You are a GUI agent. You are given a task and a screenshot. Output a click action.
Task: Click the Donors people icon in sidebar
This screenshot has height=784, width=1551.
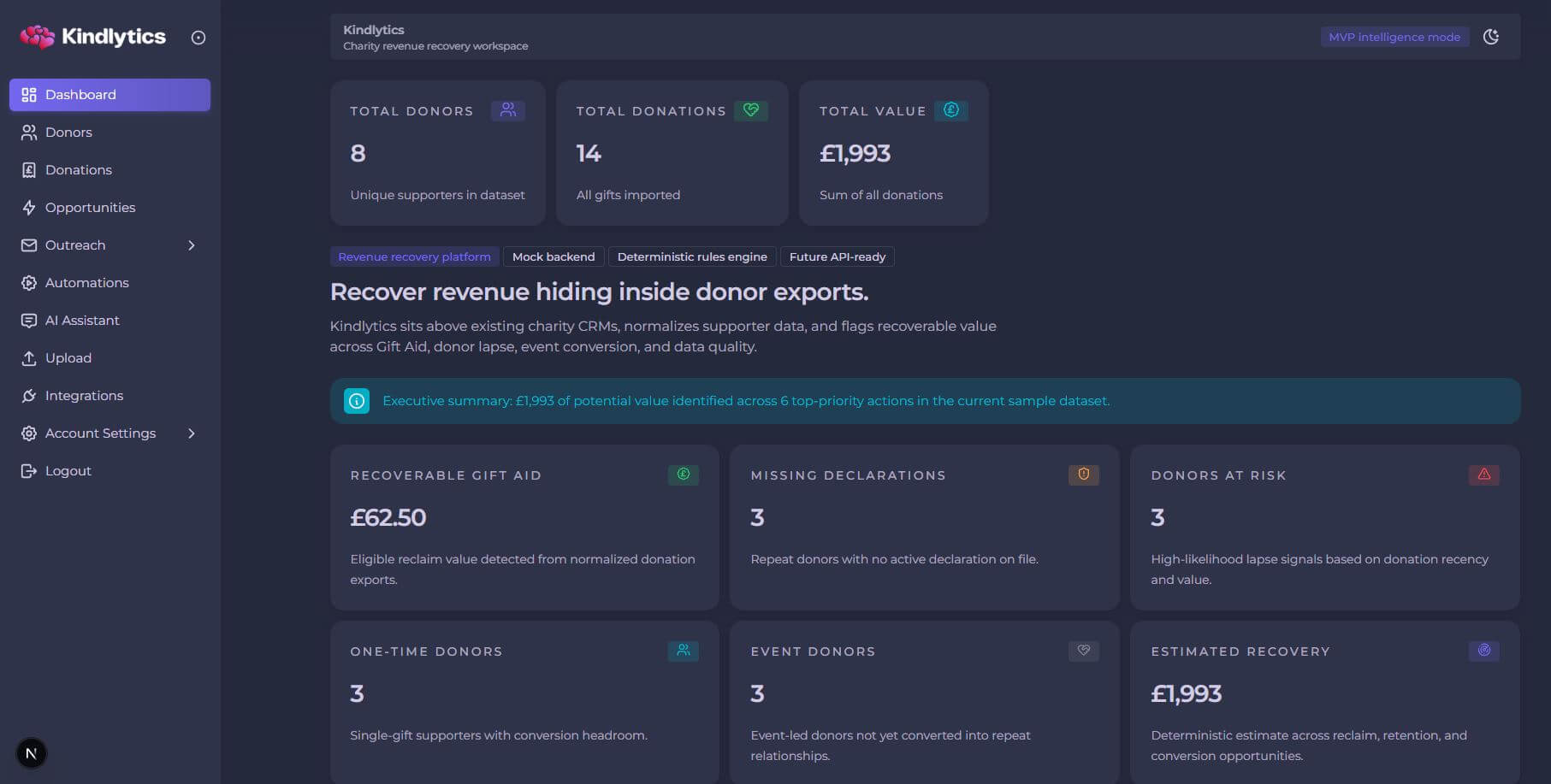(29, 133)
